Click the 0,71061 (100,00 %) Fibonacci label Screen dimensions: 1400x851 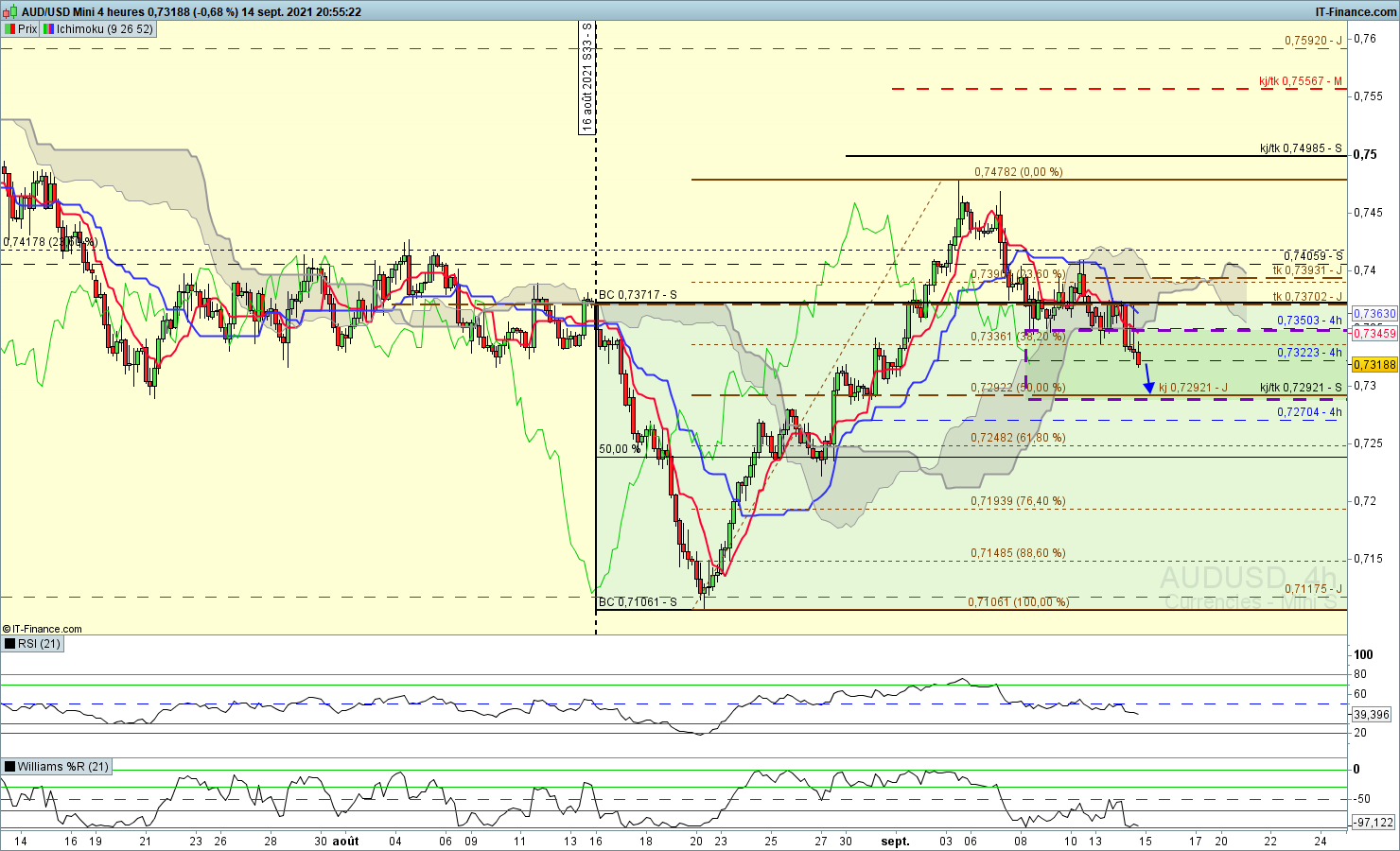tap(1018, 602)
